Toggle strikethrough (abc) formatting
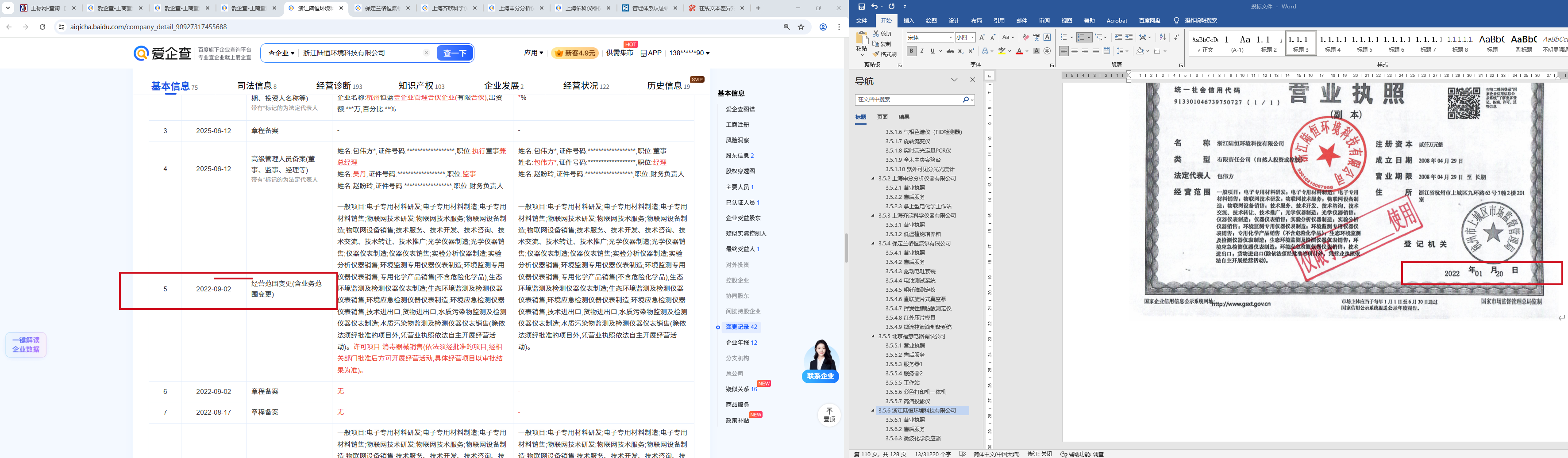Image resolution: width=1568 pixels, height=458 pixels. (x=950, y=51)
